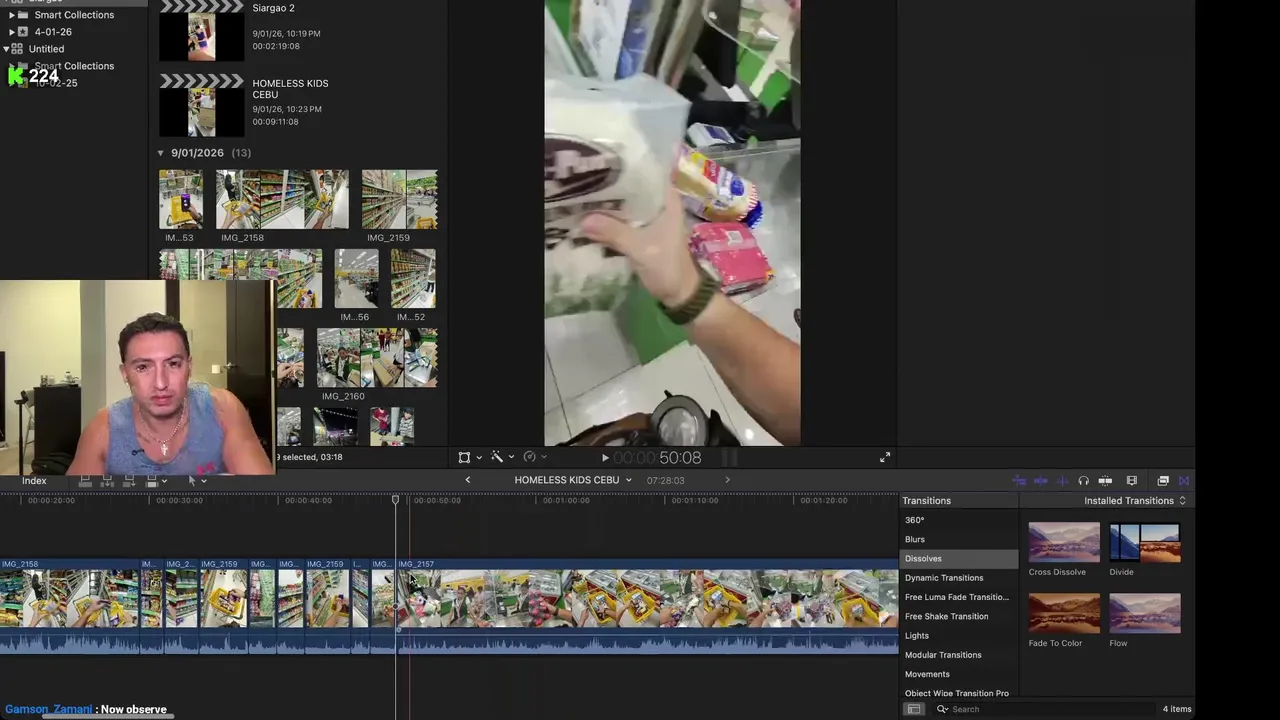
Task: Open the timeline Index
Action: click(34, 481)
